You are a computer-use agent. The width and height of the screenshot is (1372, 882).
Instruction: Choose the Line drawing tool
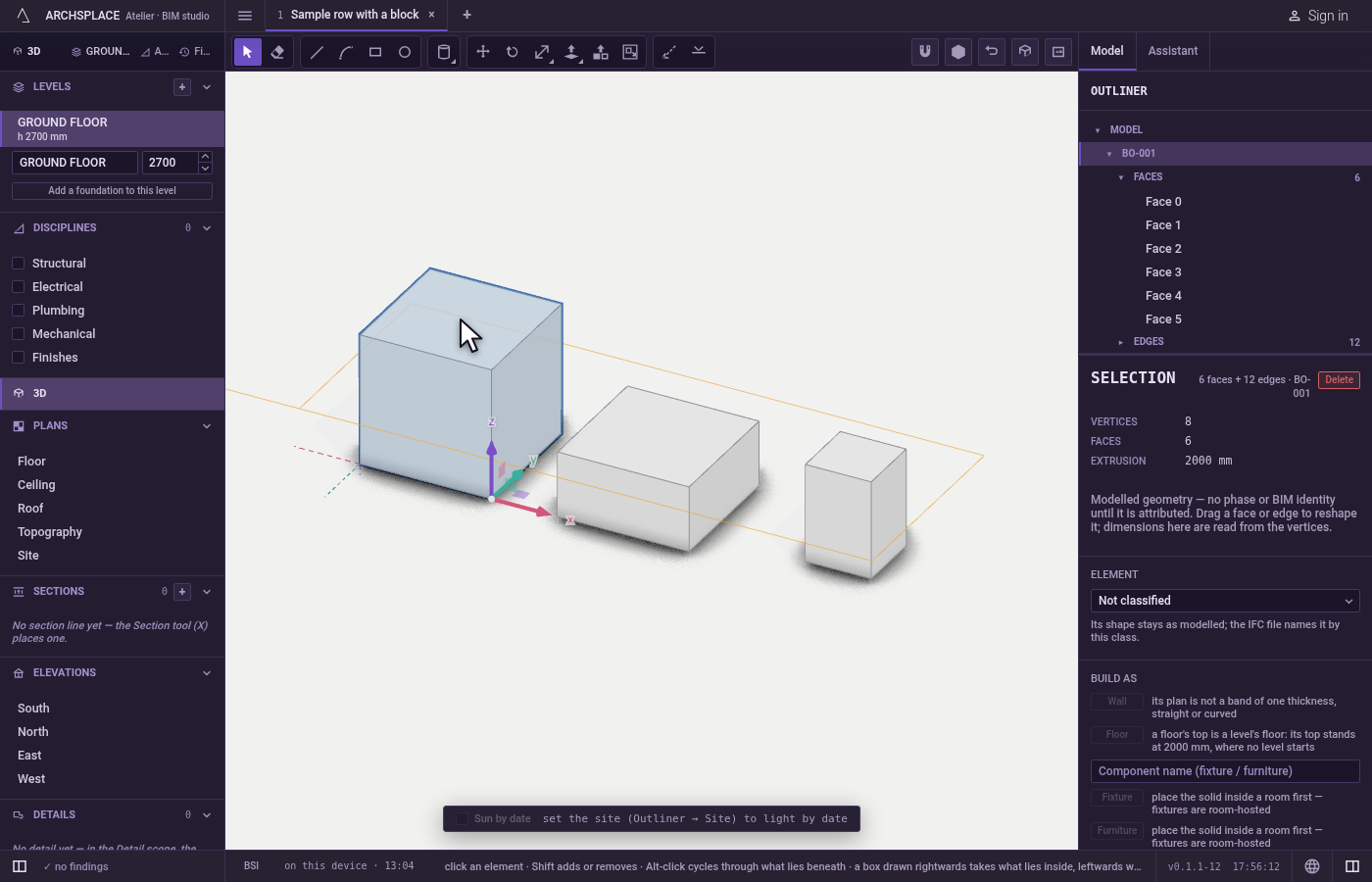(x=317, y=52)
